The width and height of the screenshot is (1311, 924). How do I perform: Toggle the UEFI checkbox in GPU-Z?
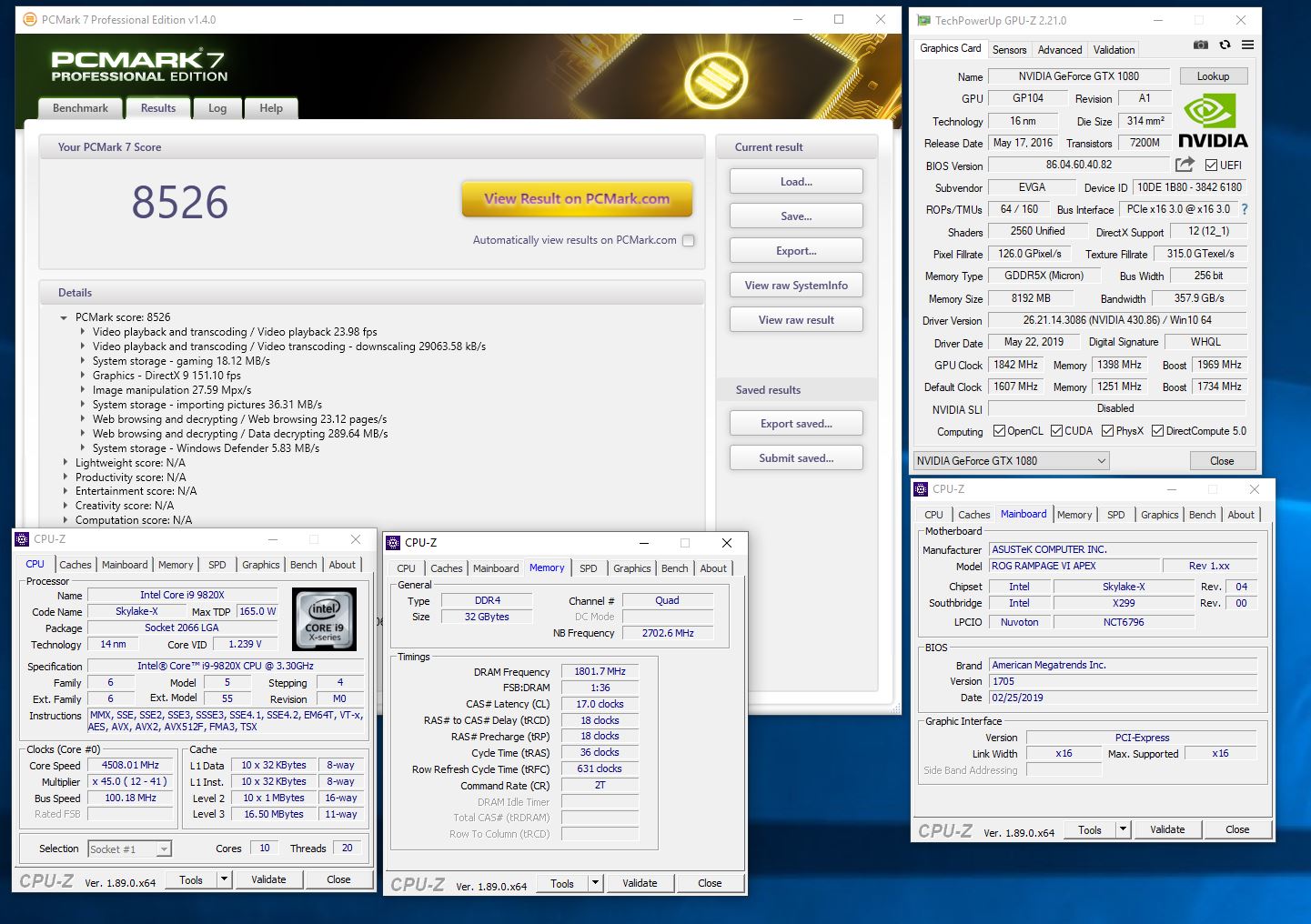(1211, 166)
